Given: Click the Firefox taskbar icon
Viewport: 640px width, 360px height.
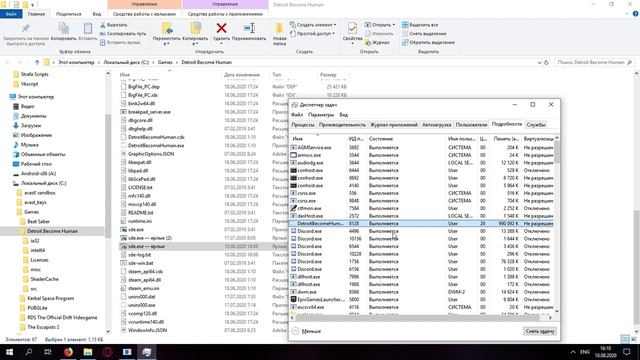Looking at the screenshot, I should 68,352.
